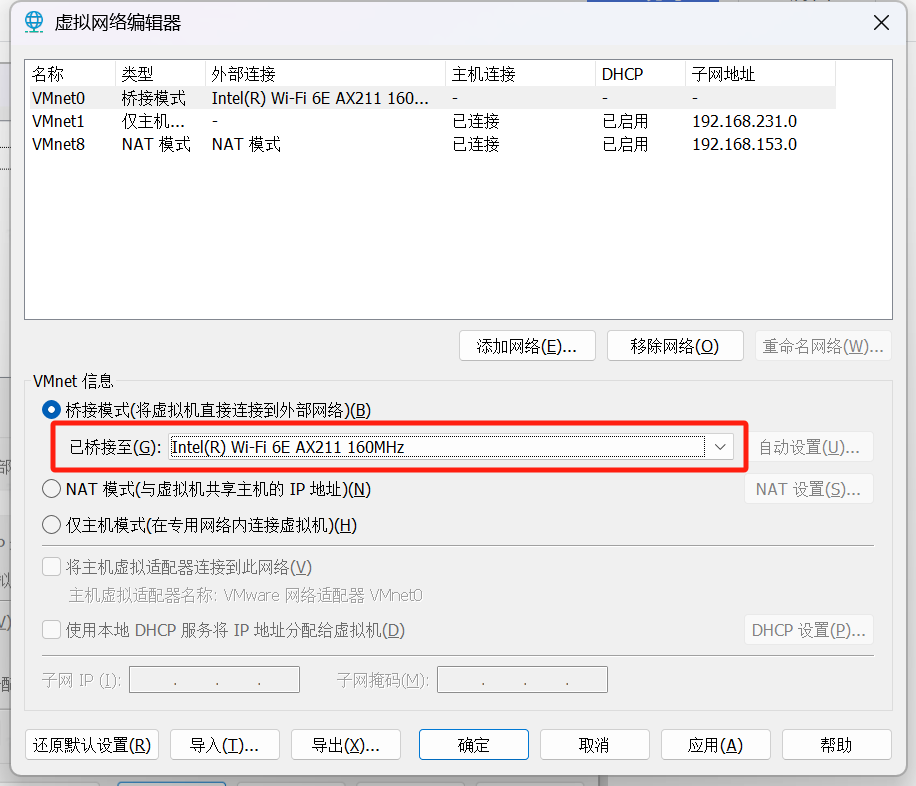Viewport: 916px width, 786px height.
Task: Click the 外部连接 column header
Action: pyautogui.click(x=325, y=74)
